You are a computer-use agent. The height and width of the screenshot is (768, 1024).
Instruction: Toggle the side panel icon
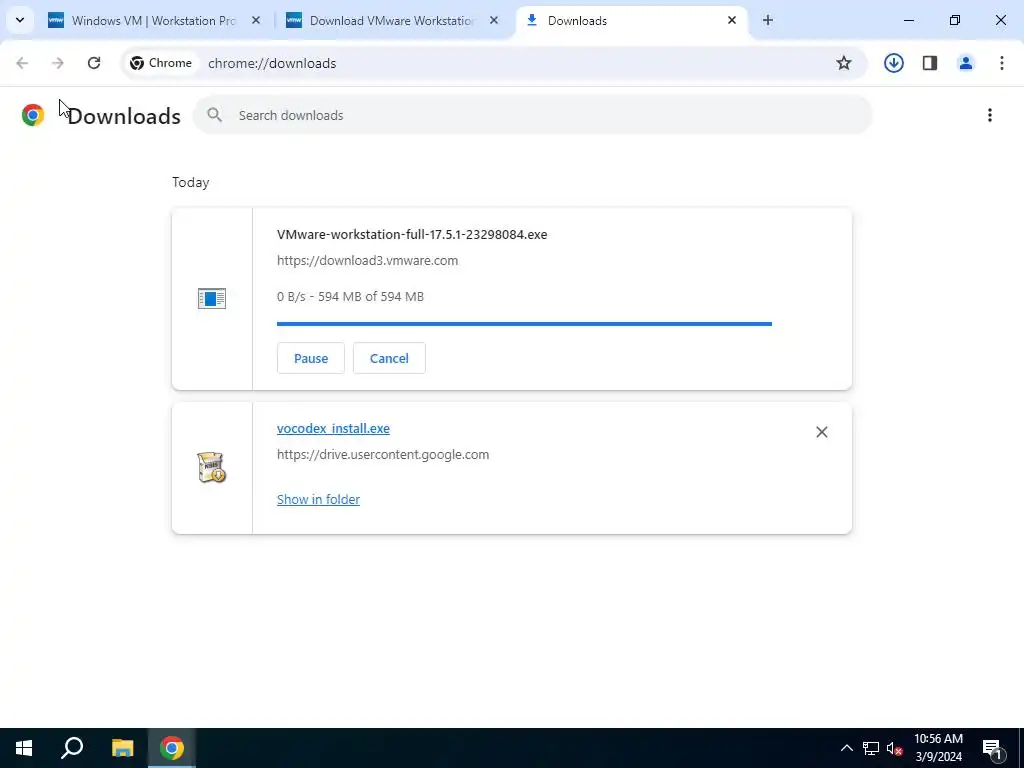[930, 63]
